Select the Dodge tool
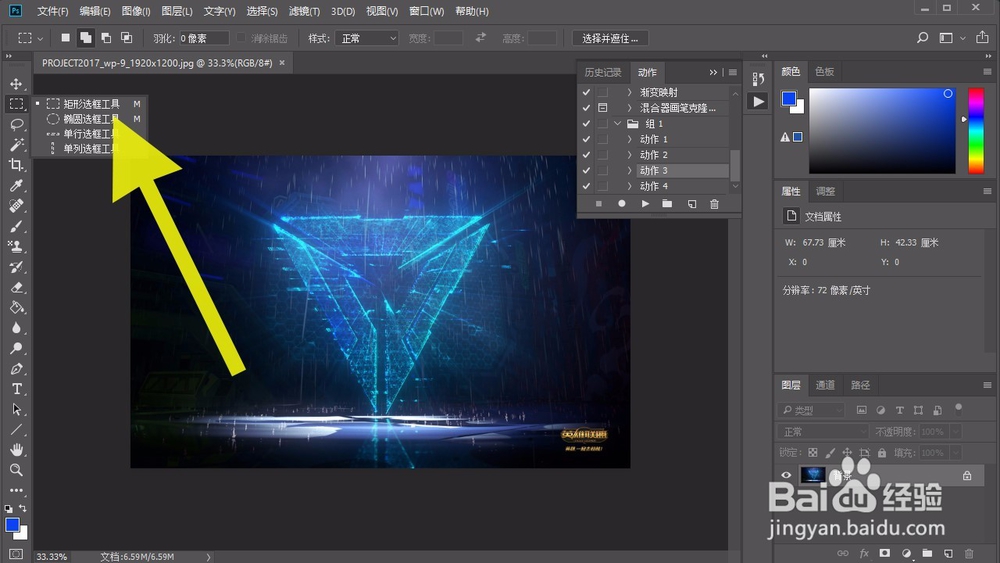This screenshot has height=563, width=1000. 17,349
